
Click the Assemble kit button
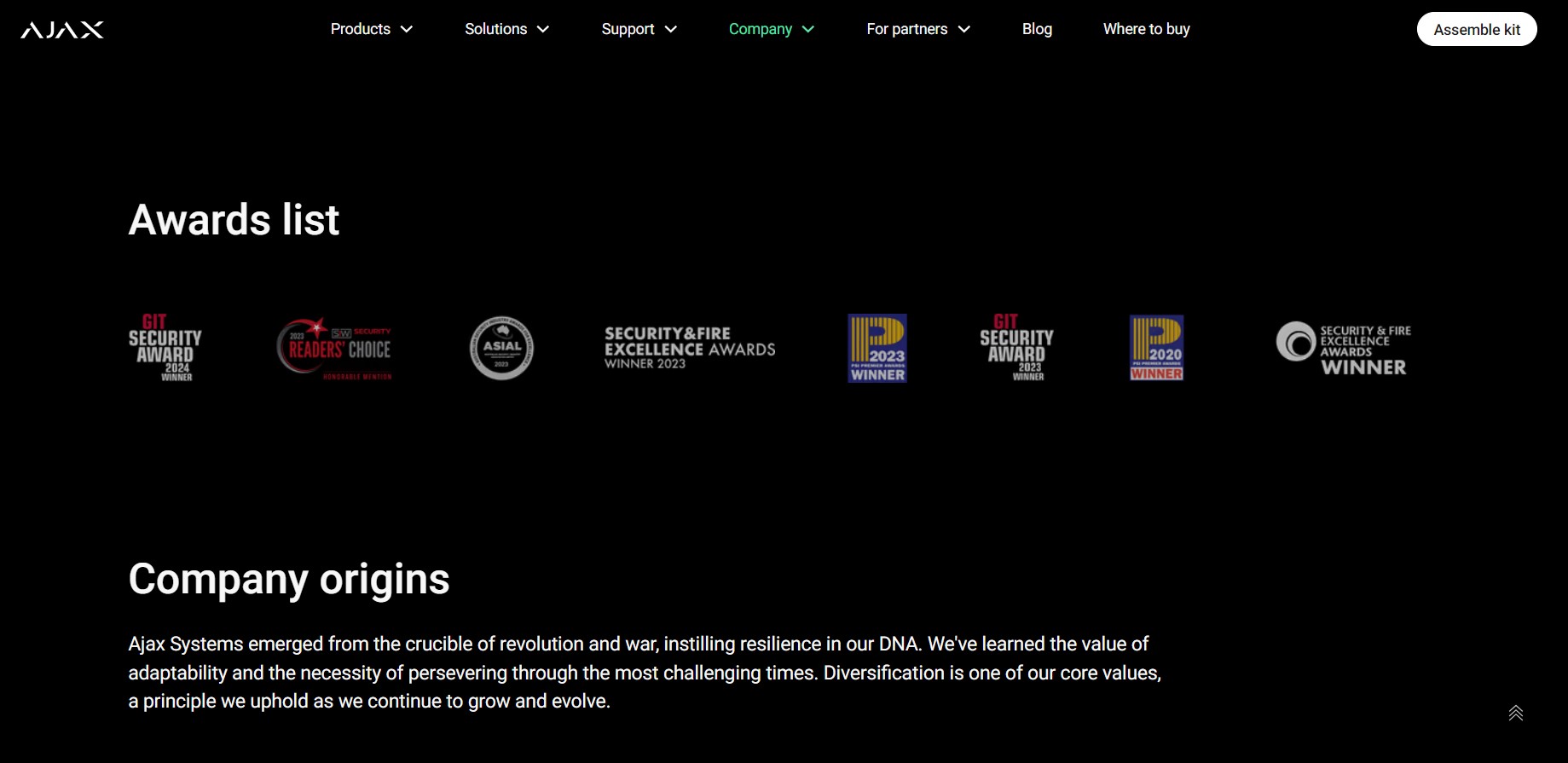1477,29
